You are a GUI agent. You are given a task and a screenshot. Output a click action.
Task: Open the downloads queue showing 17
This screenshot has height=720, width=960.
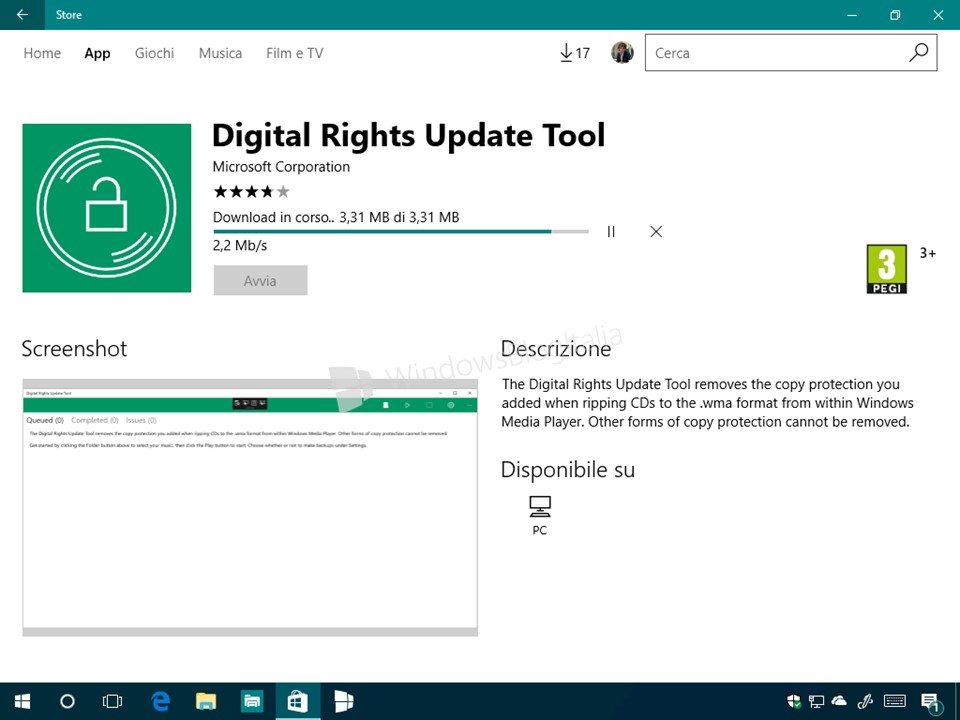[574, 53]
